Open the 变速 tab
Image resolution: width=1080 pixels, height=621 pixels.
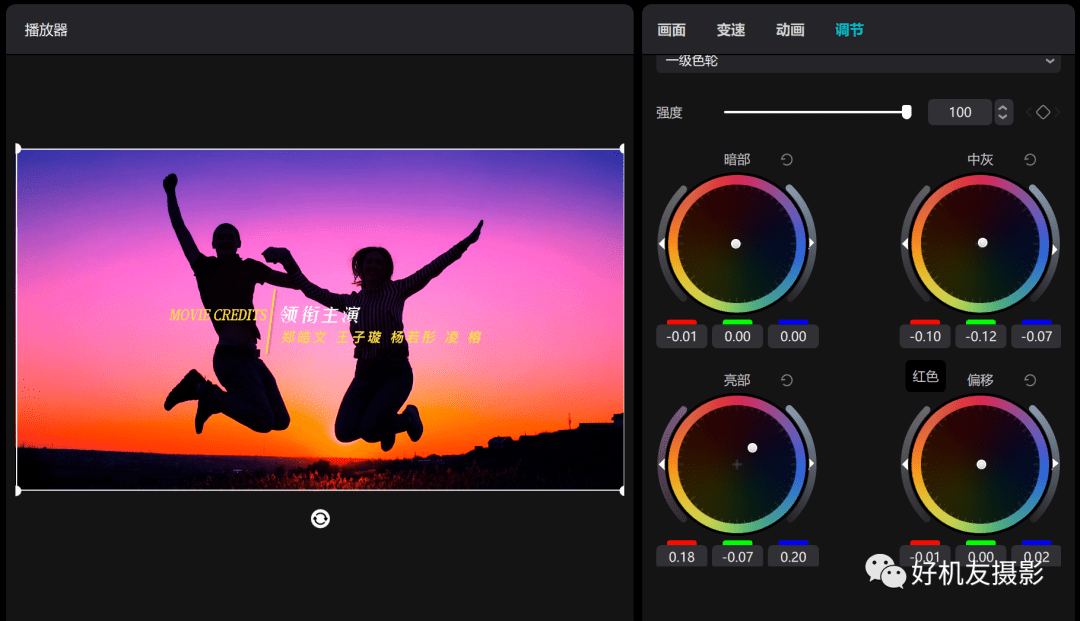coord(731,30)
